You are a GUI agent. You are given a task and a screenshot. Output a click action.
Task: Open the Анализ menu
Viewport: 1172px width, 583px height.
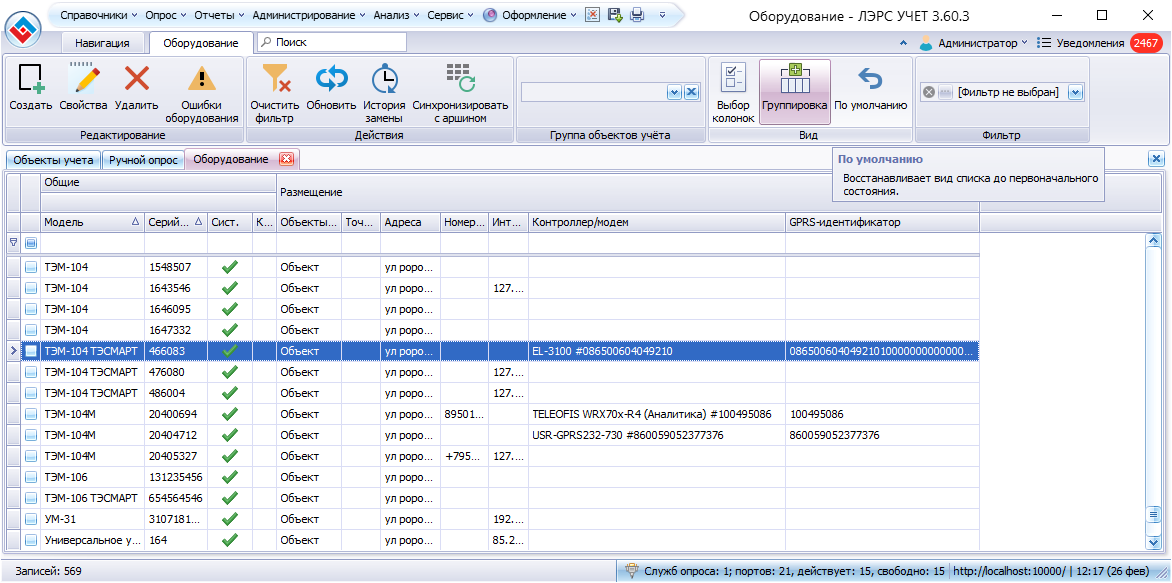[x=395, y=14]
